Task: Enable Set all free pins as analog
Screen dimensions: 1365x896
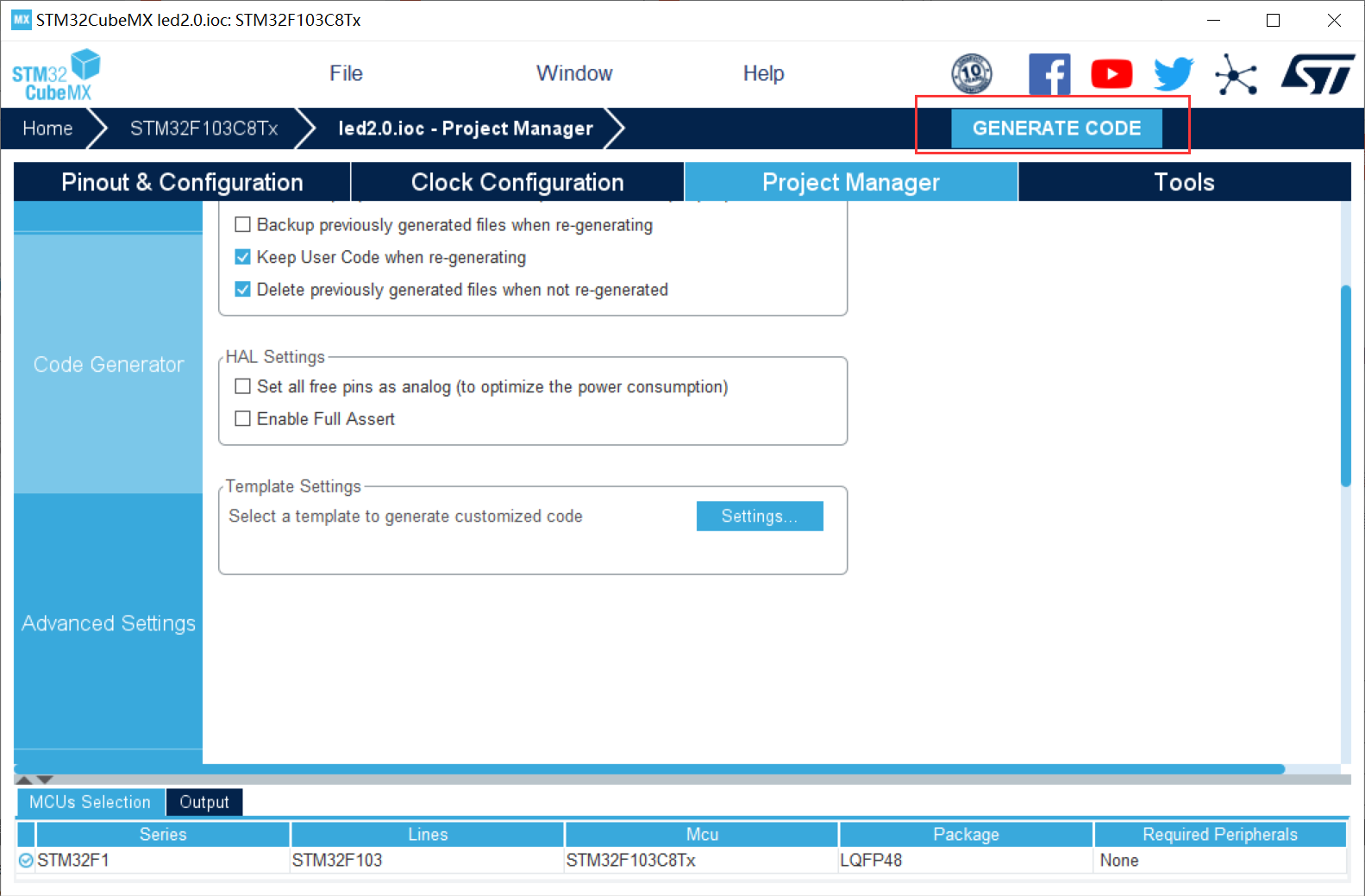Action: [x=243, y=386]
